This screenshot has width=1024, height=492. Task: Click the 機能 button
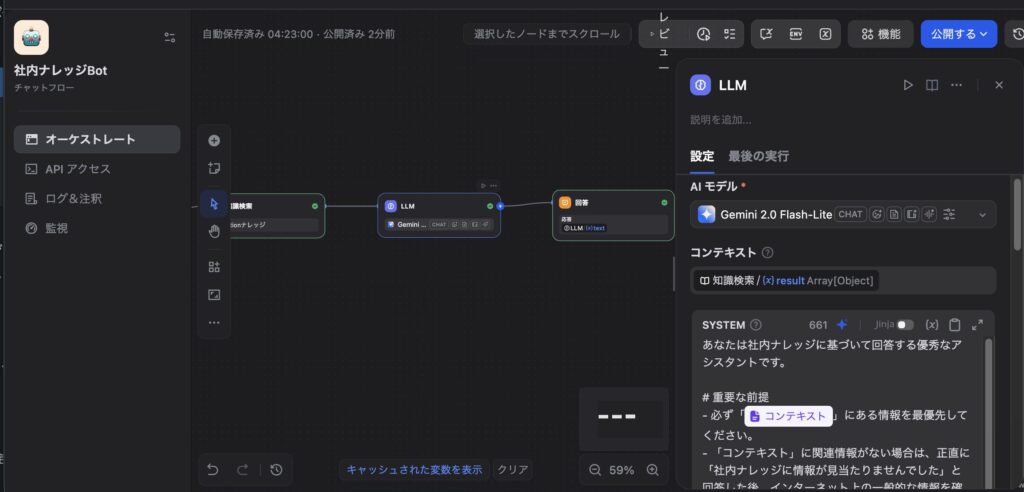(x=880, y=34)
